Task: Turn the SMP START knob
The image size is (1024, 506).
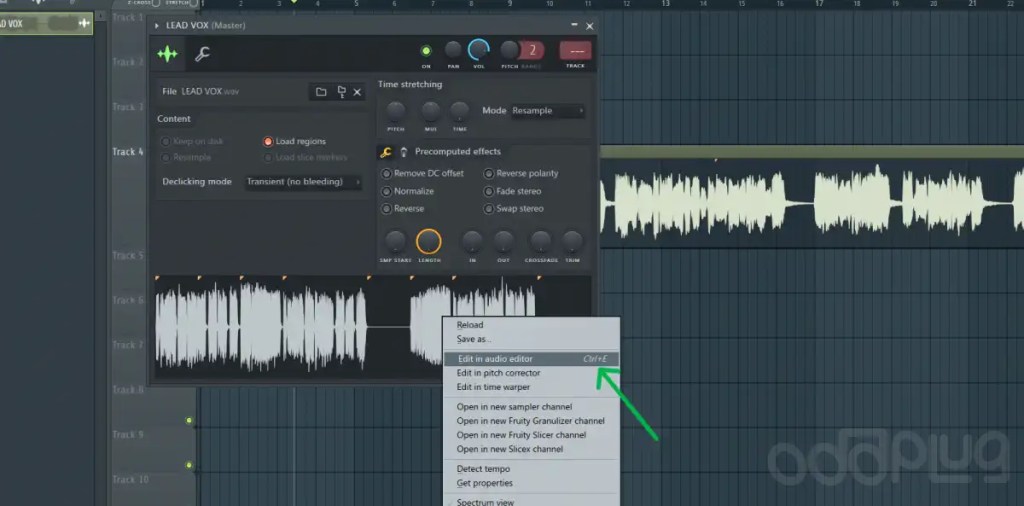Action: (x=395, y=242)
